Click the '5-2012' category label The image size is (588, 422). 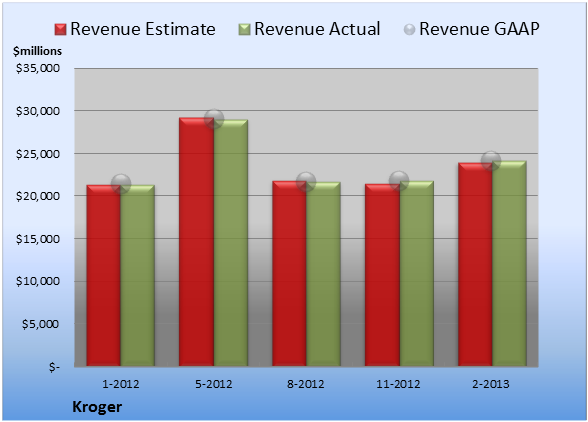coord(214,384)
